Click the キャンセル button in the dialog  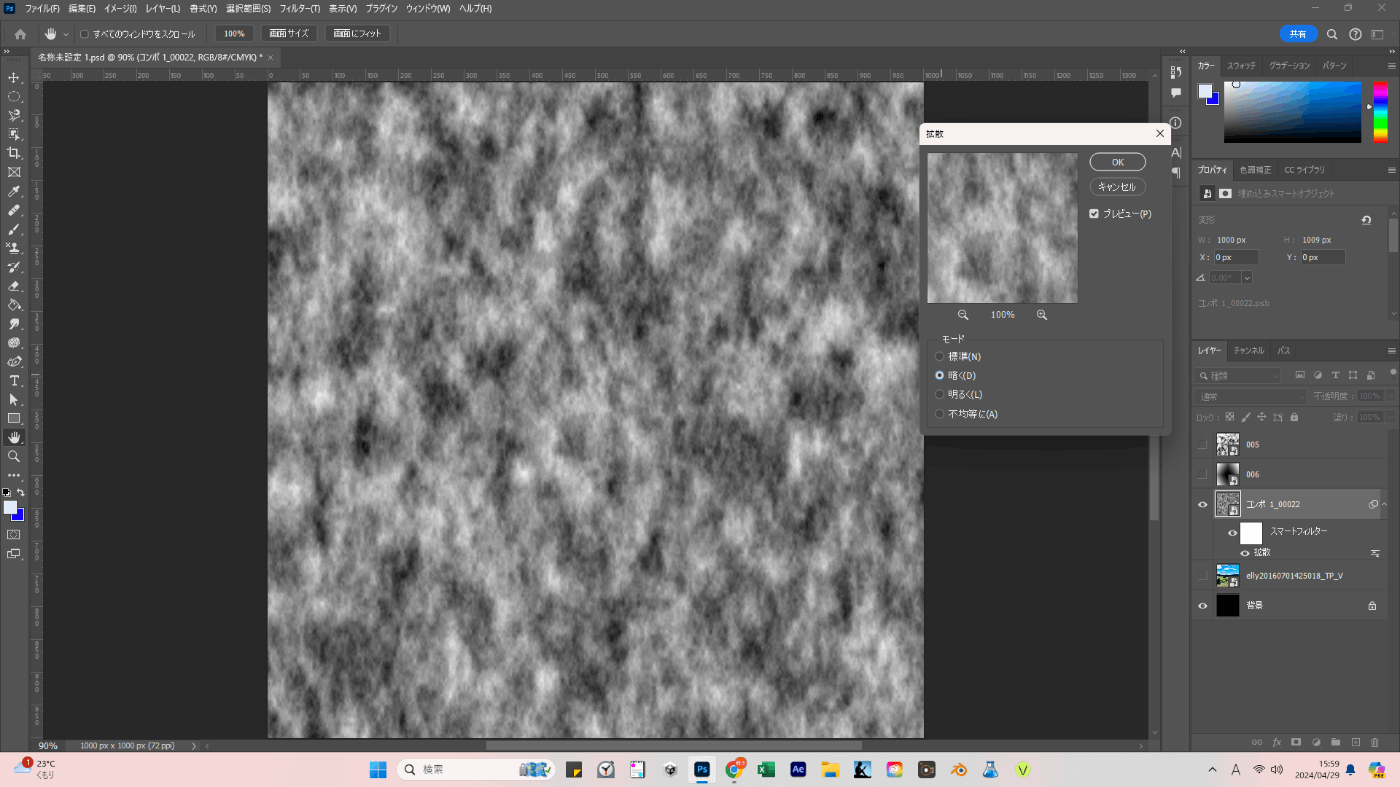[x=1117, y=187]
